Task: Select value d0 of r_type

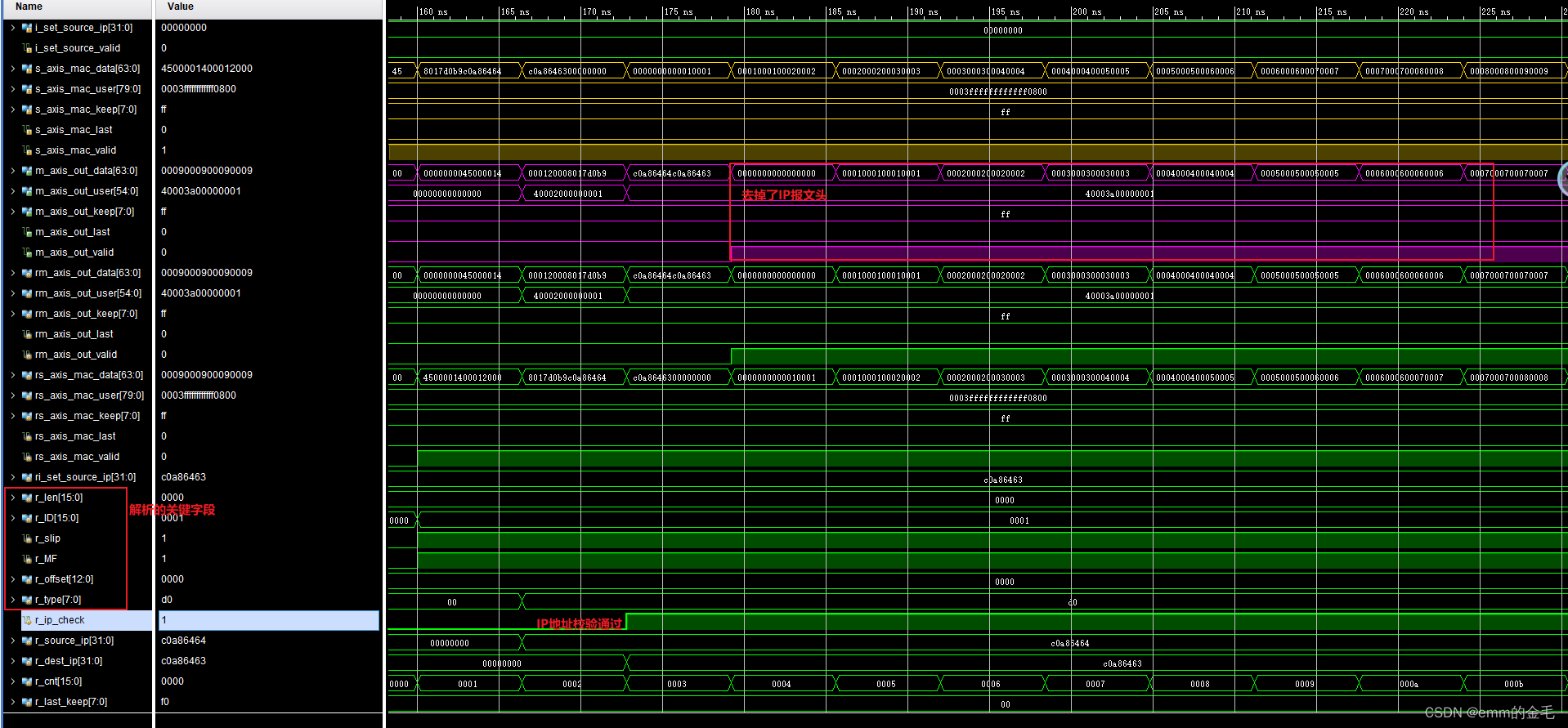Action: (x=167, y=600)
